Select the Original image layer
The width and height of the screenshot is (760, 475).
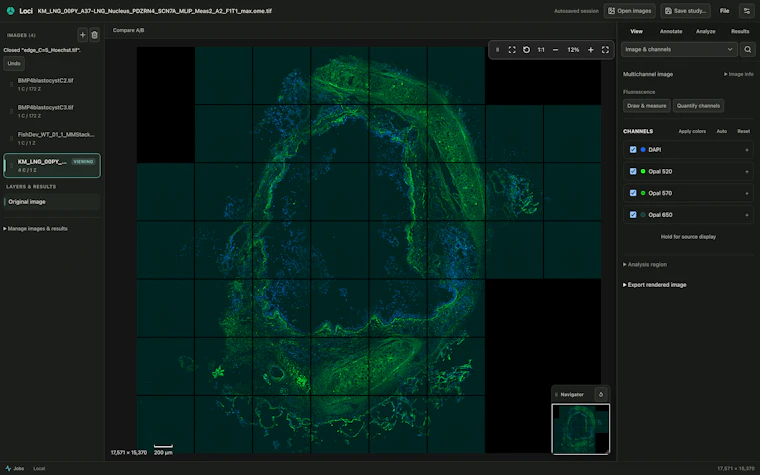[x=52, y=202]
